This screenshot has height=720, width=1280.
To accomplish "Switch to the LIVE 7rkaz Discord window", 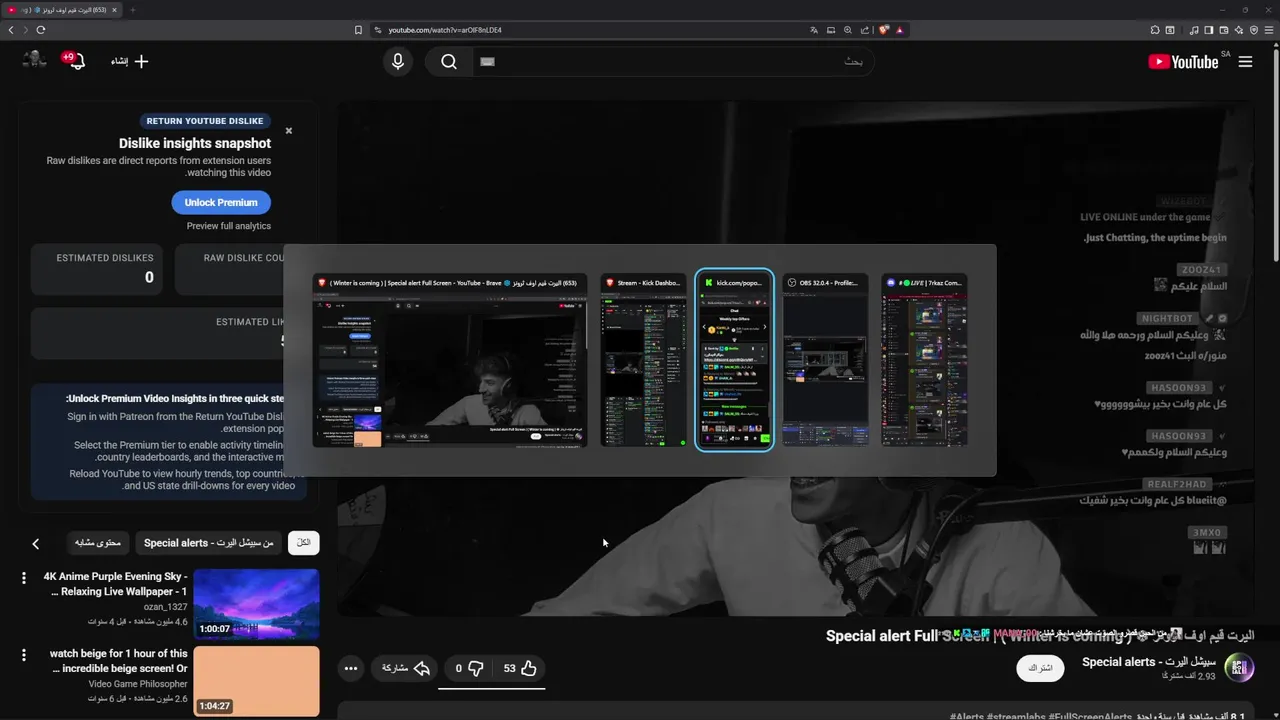I will pyautogui.click(x=924, y=360).
